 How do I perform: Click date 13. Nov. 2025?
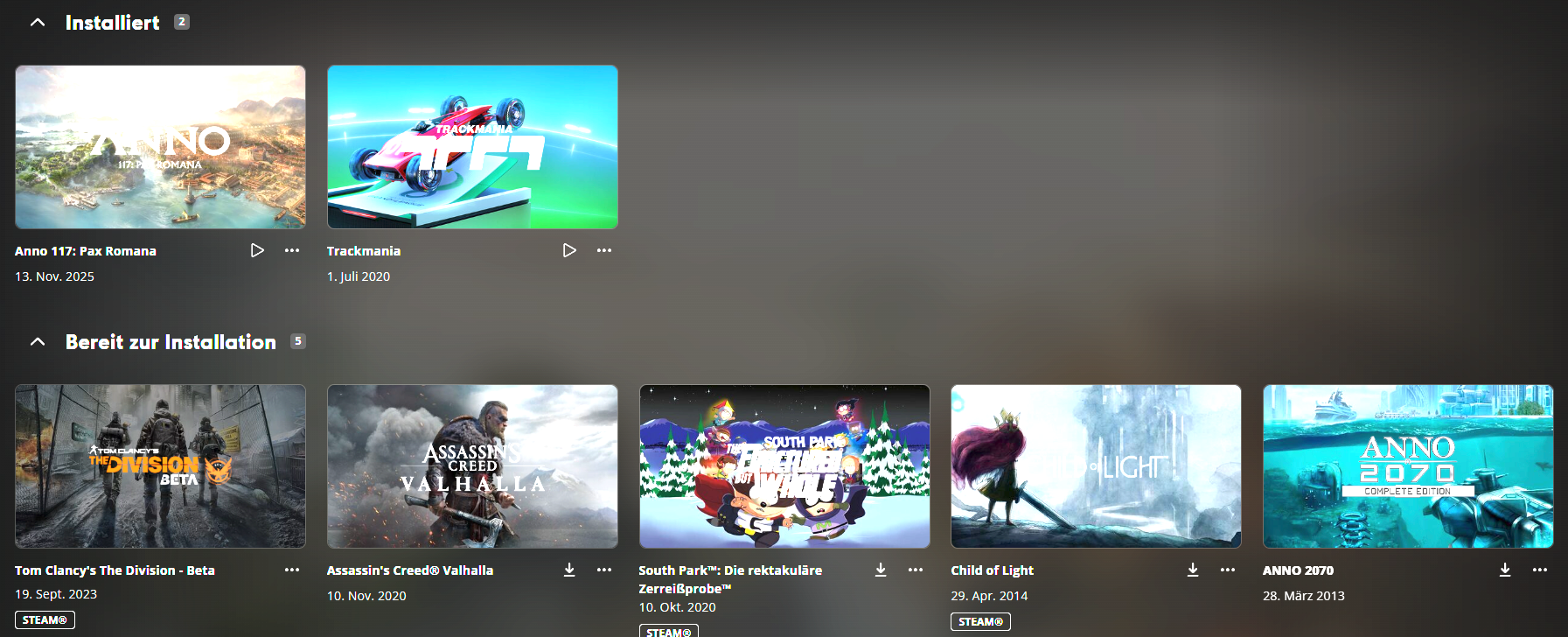tap(54, 276)
